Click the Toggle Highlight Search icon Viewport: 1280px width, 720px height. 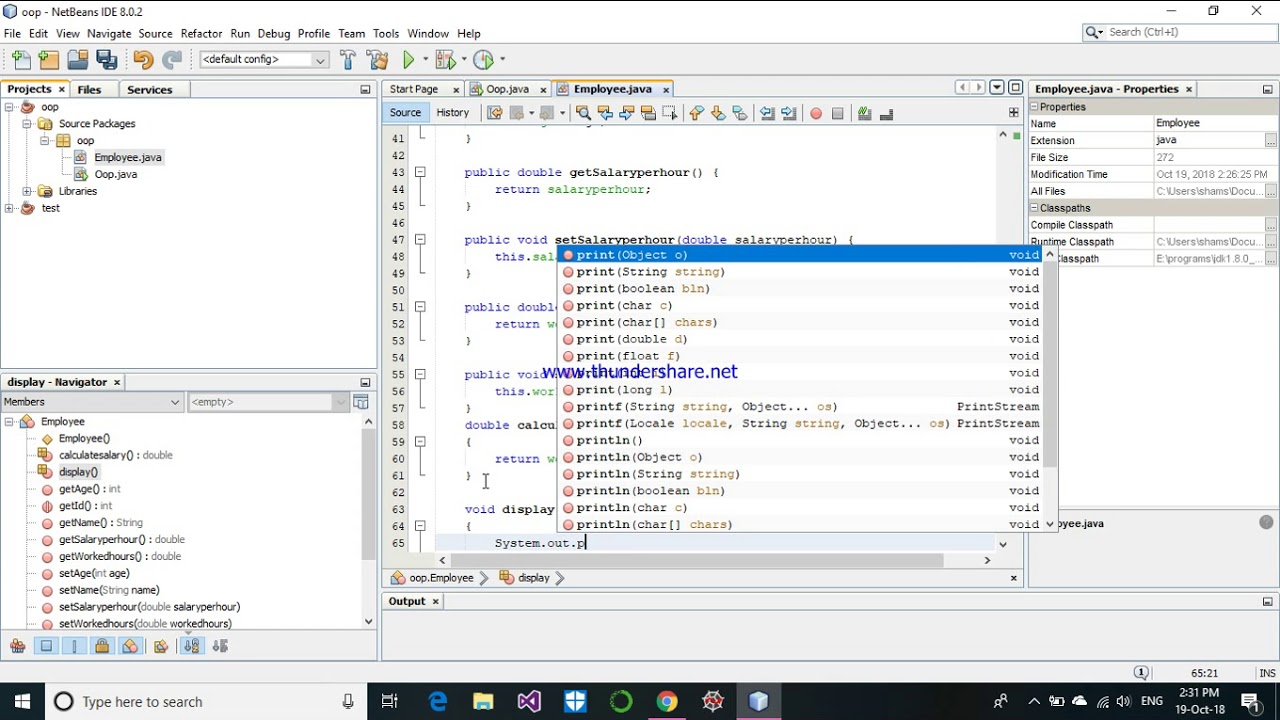click(648, 113)
